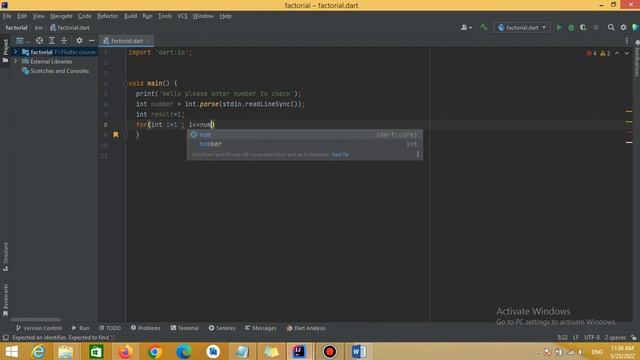The image size is (640, 360).
Task: Run factorial.dart with the green play icon
Action: (x=559, y=28)
